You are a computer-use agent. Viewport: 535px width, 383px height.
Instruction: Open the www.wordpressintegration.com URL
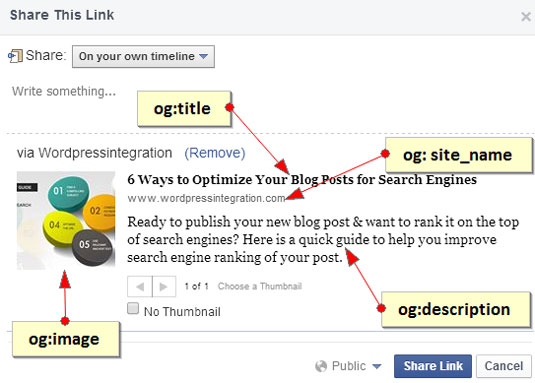[206, 198]
